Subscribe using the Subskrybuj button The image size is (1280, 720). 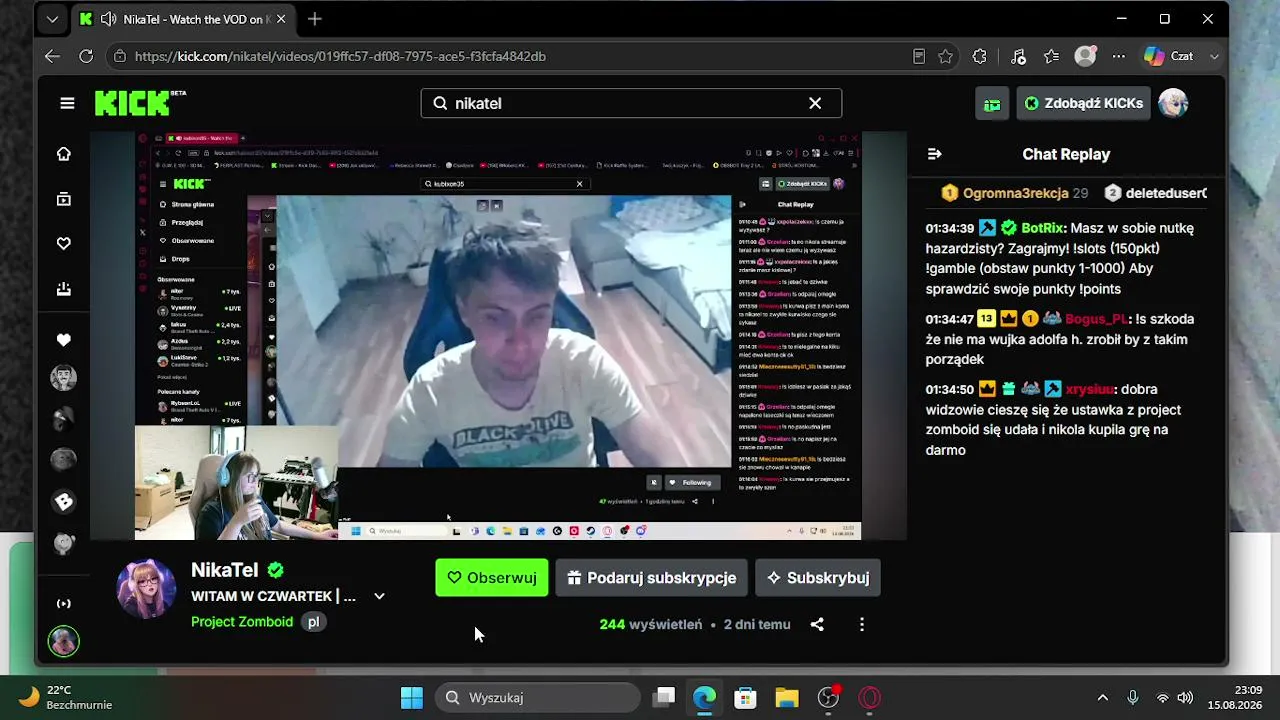click(x=818, y=578)
